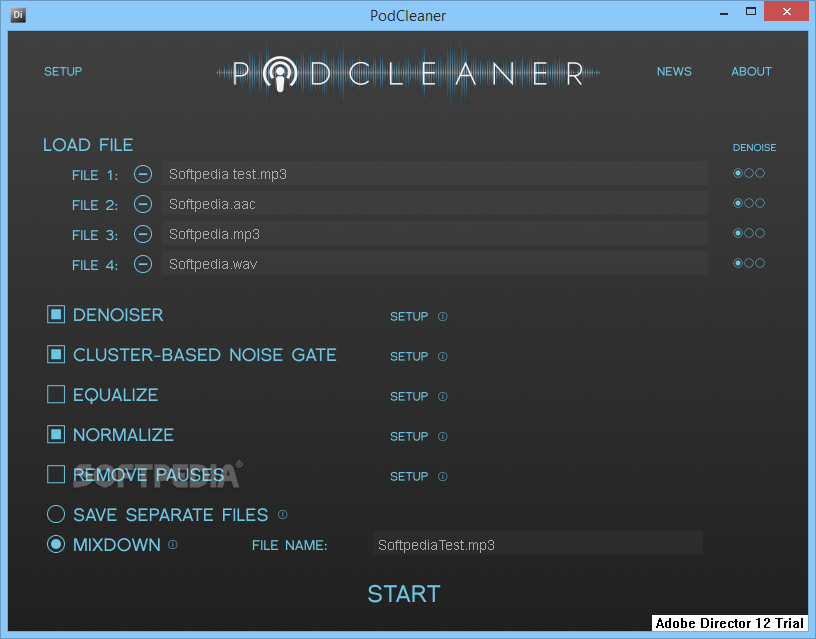Select Save Separate Files radio button

click(56, 514)
